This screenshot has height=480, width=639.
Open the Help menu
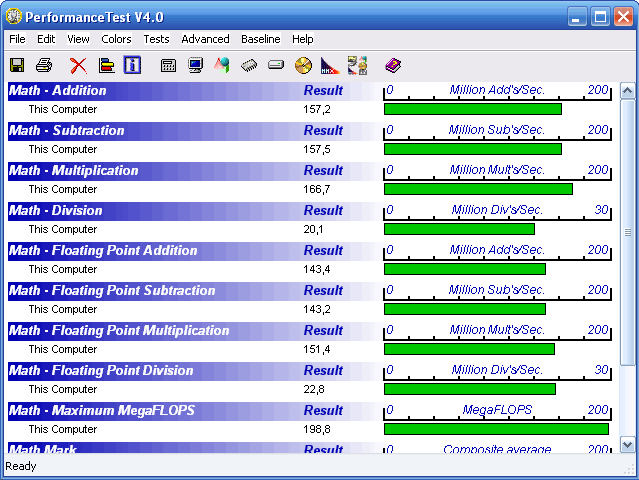click(302, 39)
